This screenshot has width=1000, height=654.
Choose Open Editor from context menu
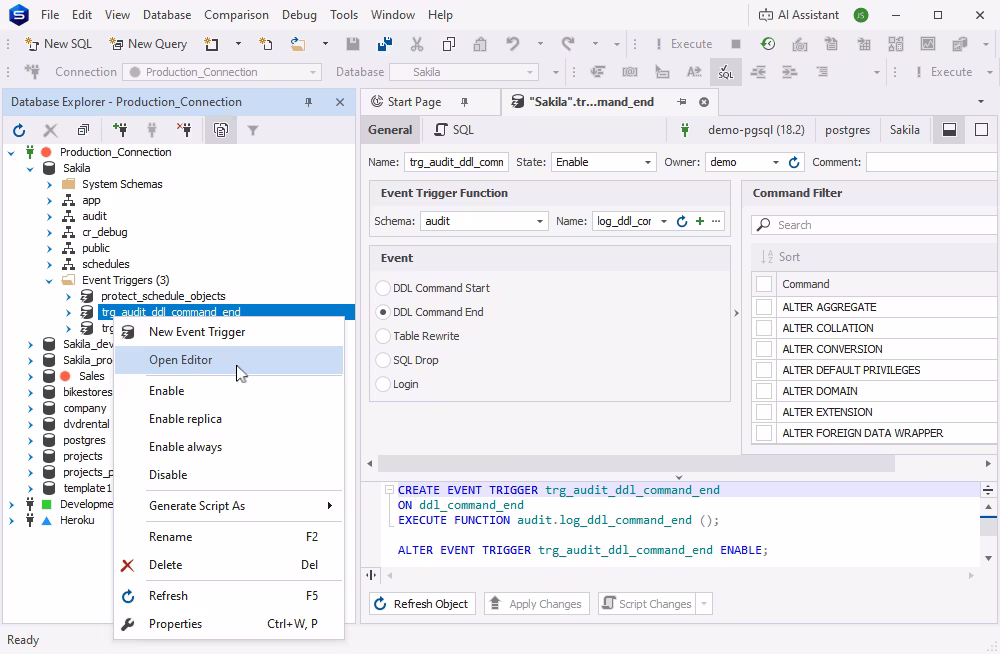228,360
